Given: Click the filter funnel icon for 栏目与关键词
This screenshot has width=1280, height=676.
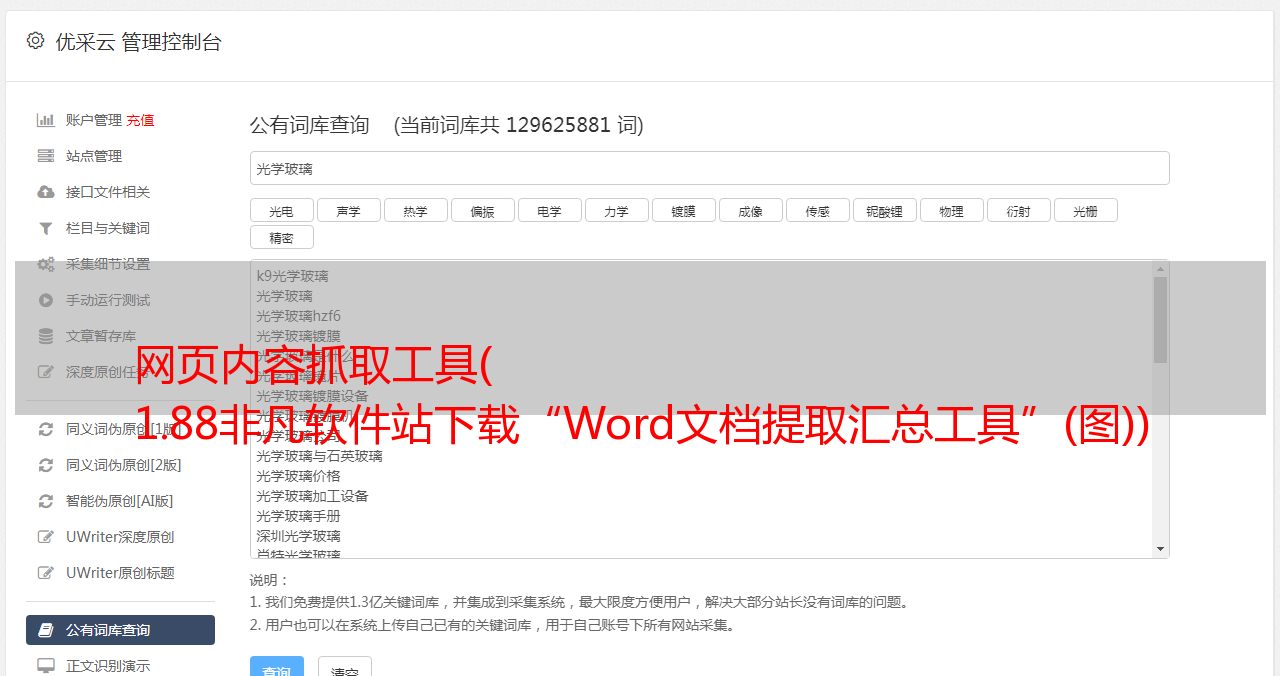Looking at the screenshot, I should 46,228.
